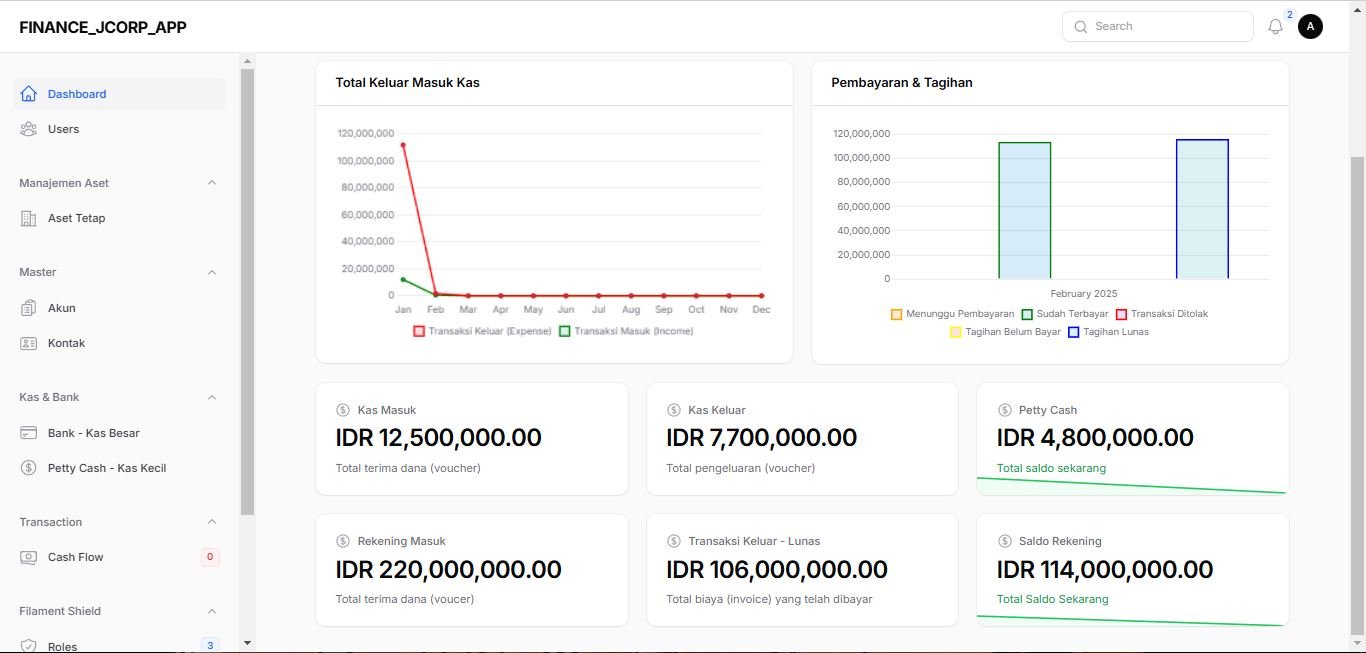Click the Kontak card icon
This screenshot has height=653, width=1366.
click(x=28, y=343)
